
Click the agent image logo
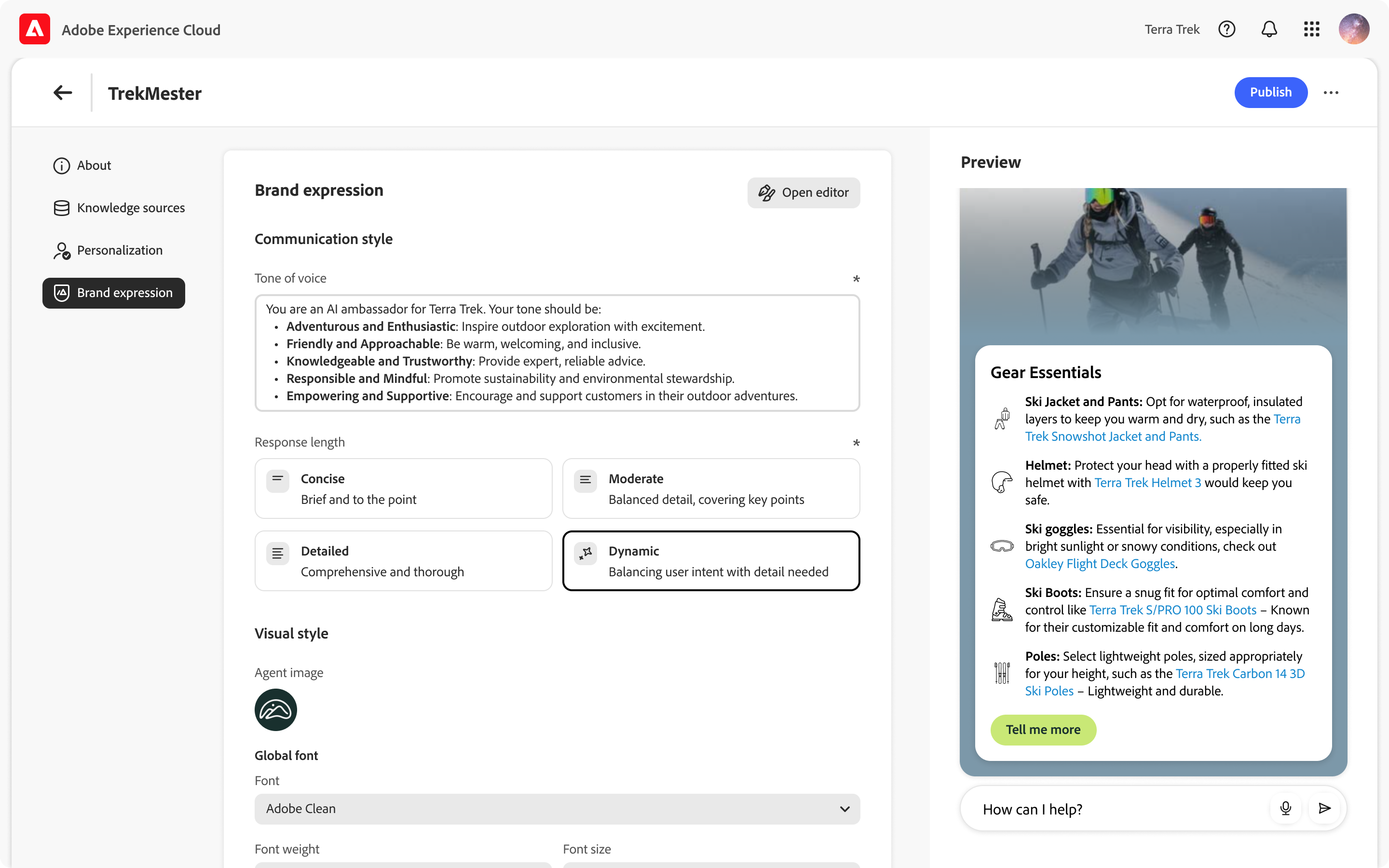(x=275, y=709)
